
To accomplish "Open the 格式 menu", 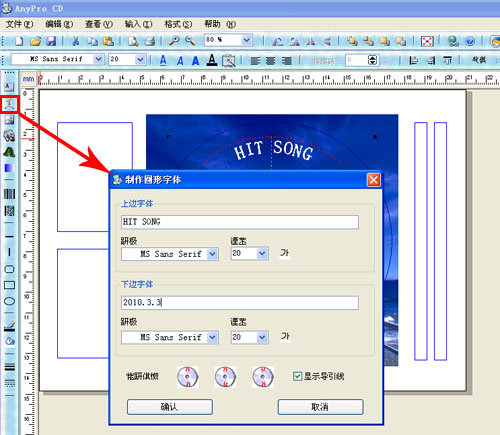I will (x=178, y=24).
